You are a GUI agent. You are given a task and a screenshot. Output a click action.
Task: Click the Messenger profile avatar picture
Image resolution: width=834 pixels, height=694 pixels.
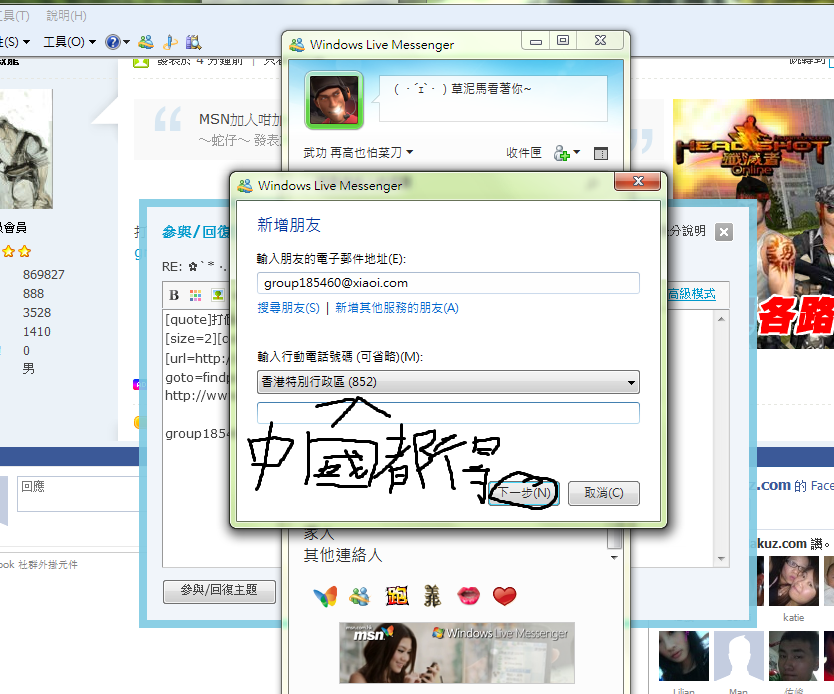(333, 100)
